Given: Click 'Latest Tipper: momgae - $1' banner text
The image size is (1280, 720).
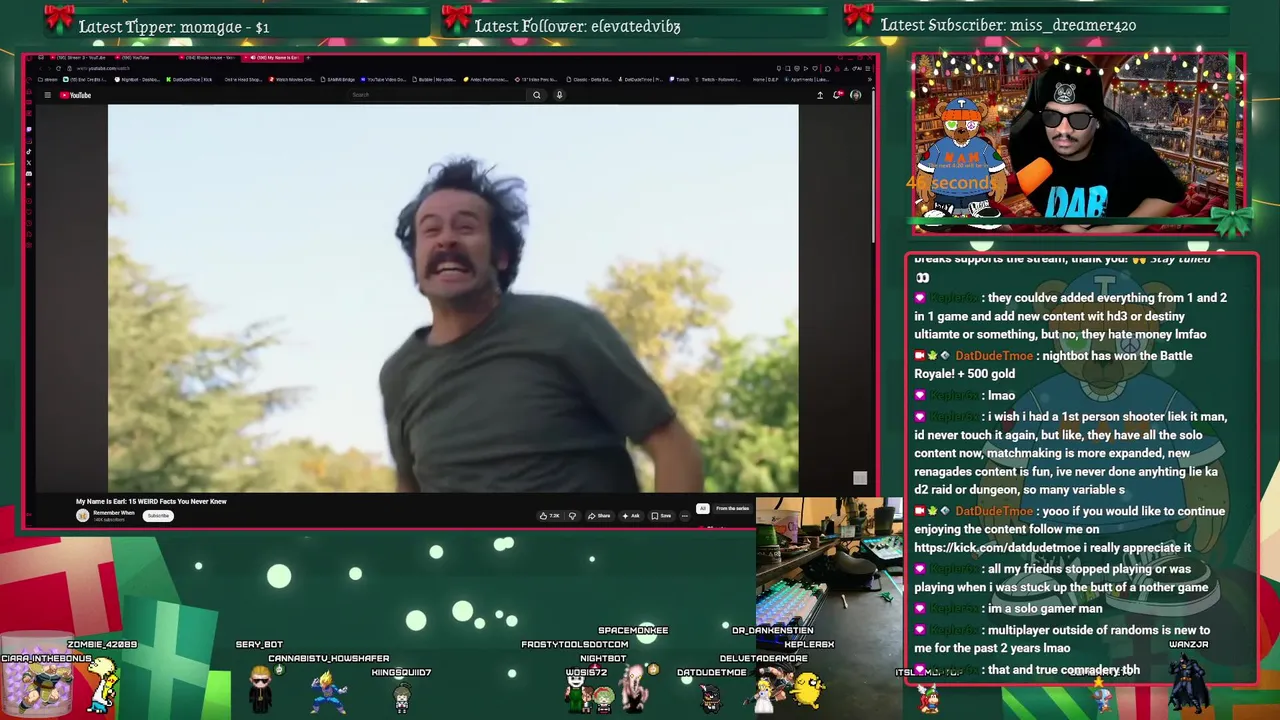Looking at the screenshot, I should coord(174,27).
